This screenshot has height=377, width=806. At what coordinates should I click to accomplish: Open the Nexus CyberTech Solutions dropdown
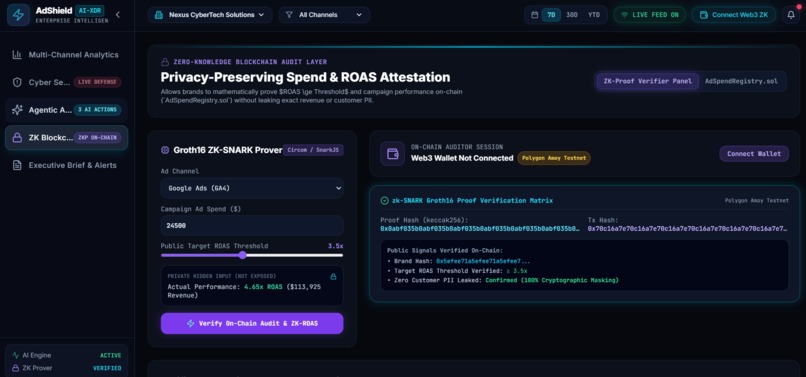pyautogui.click(x=210, y=15)
